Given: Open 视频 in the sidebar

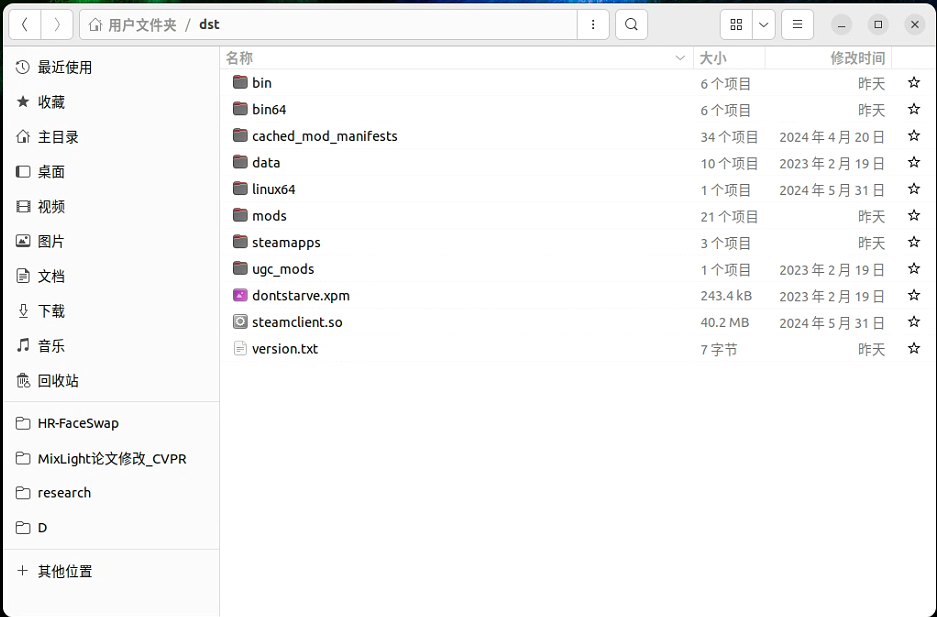Looking at the screenshot, I should 111,207.
